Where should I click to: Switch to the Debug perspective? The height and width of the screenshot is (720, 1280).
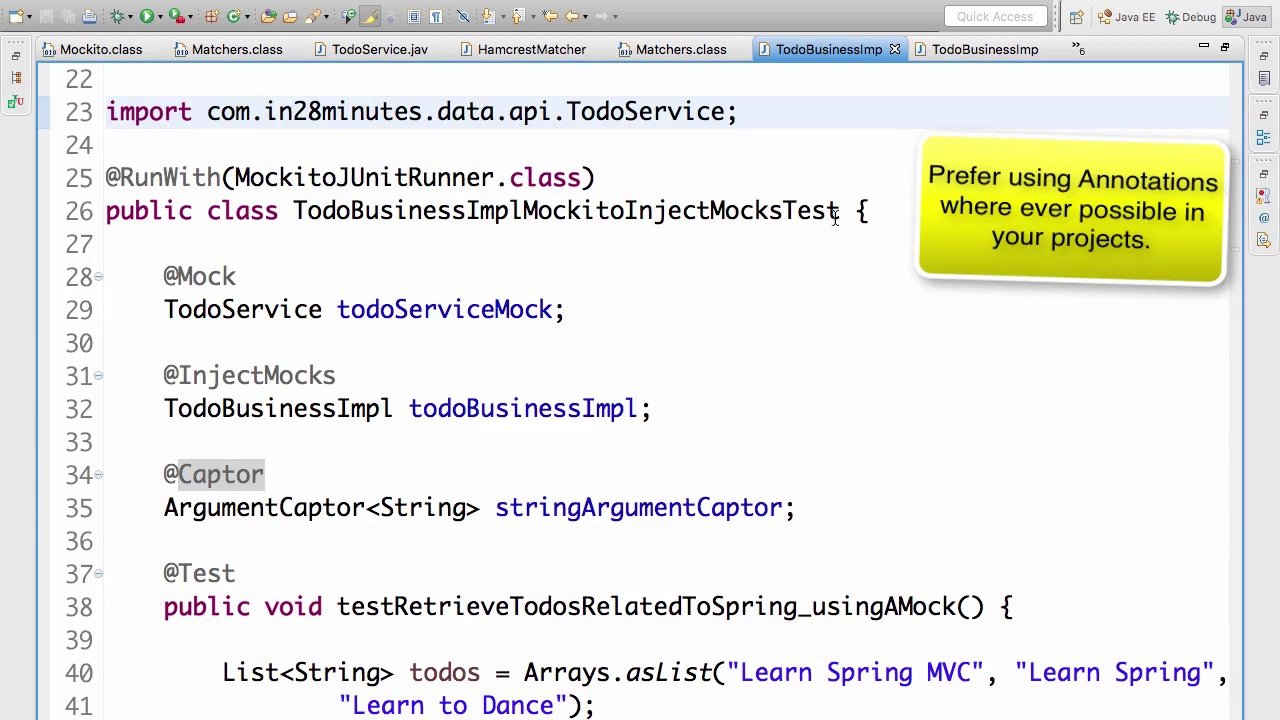[1190, 17]
